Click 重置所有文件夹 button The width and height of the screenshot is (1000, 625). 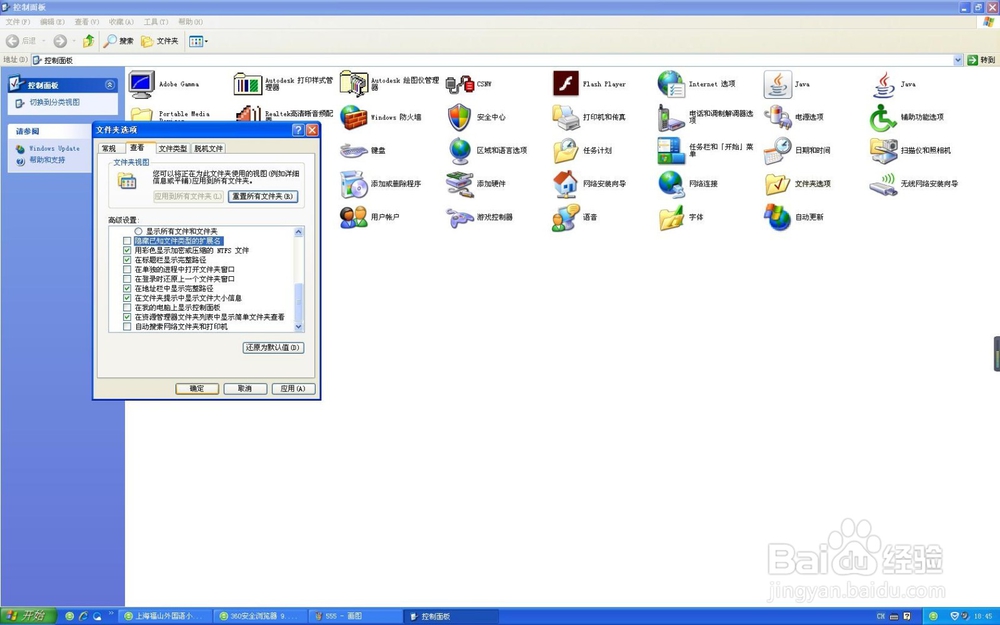[263, 196]
